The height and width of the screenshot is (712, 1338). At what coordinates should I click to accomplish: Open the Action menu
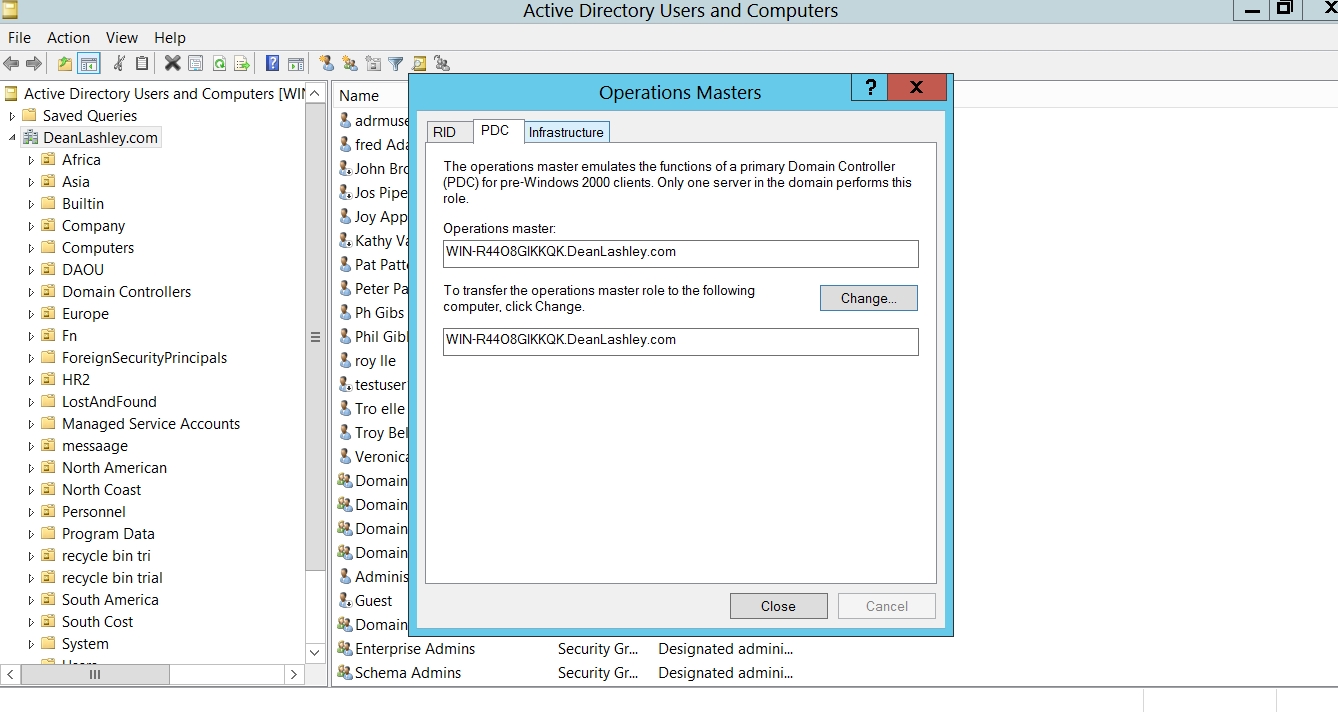point(68,37)
